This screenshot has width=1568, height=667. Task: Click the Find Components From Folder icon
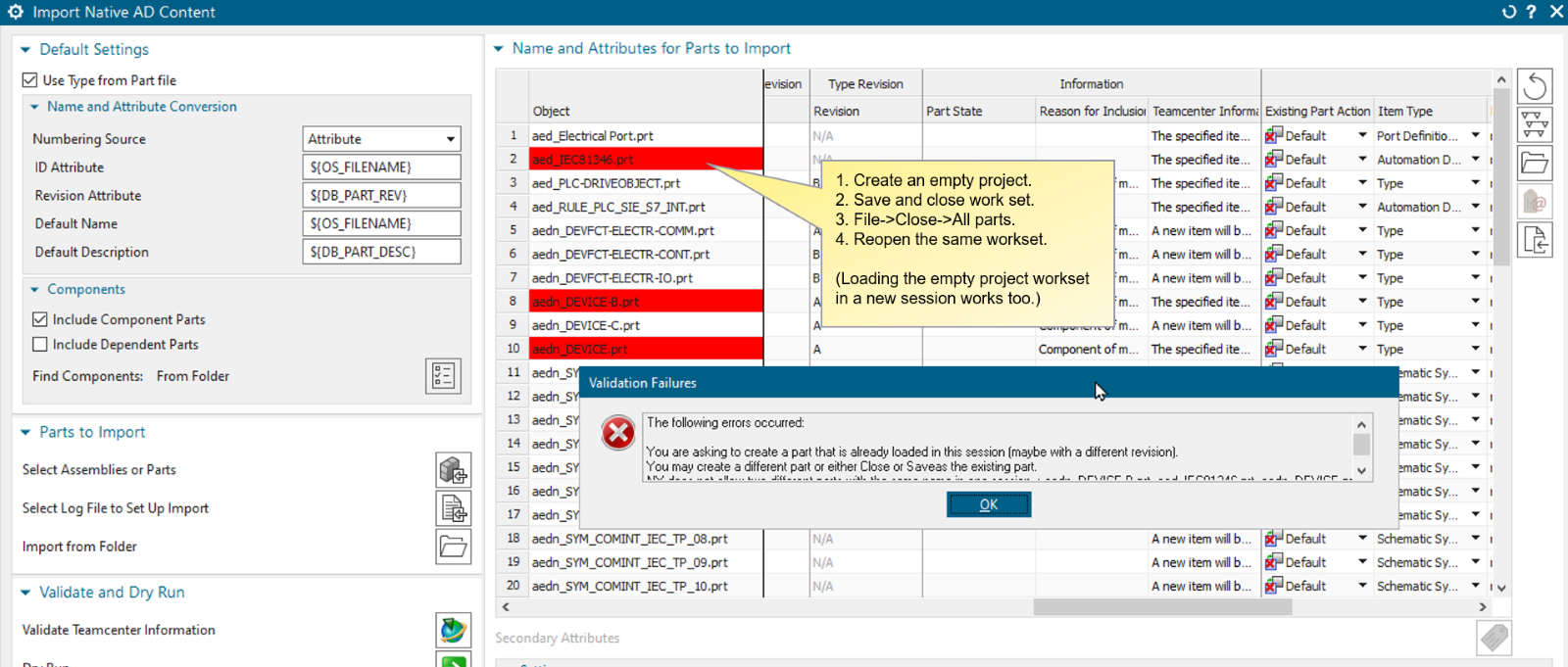(x=443, y=376)
